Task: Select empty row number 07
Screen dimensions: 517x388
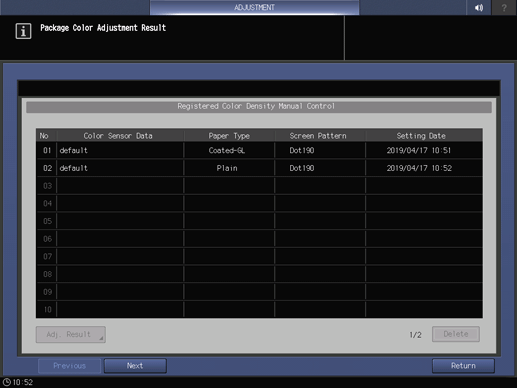Action: 259,256
